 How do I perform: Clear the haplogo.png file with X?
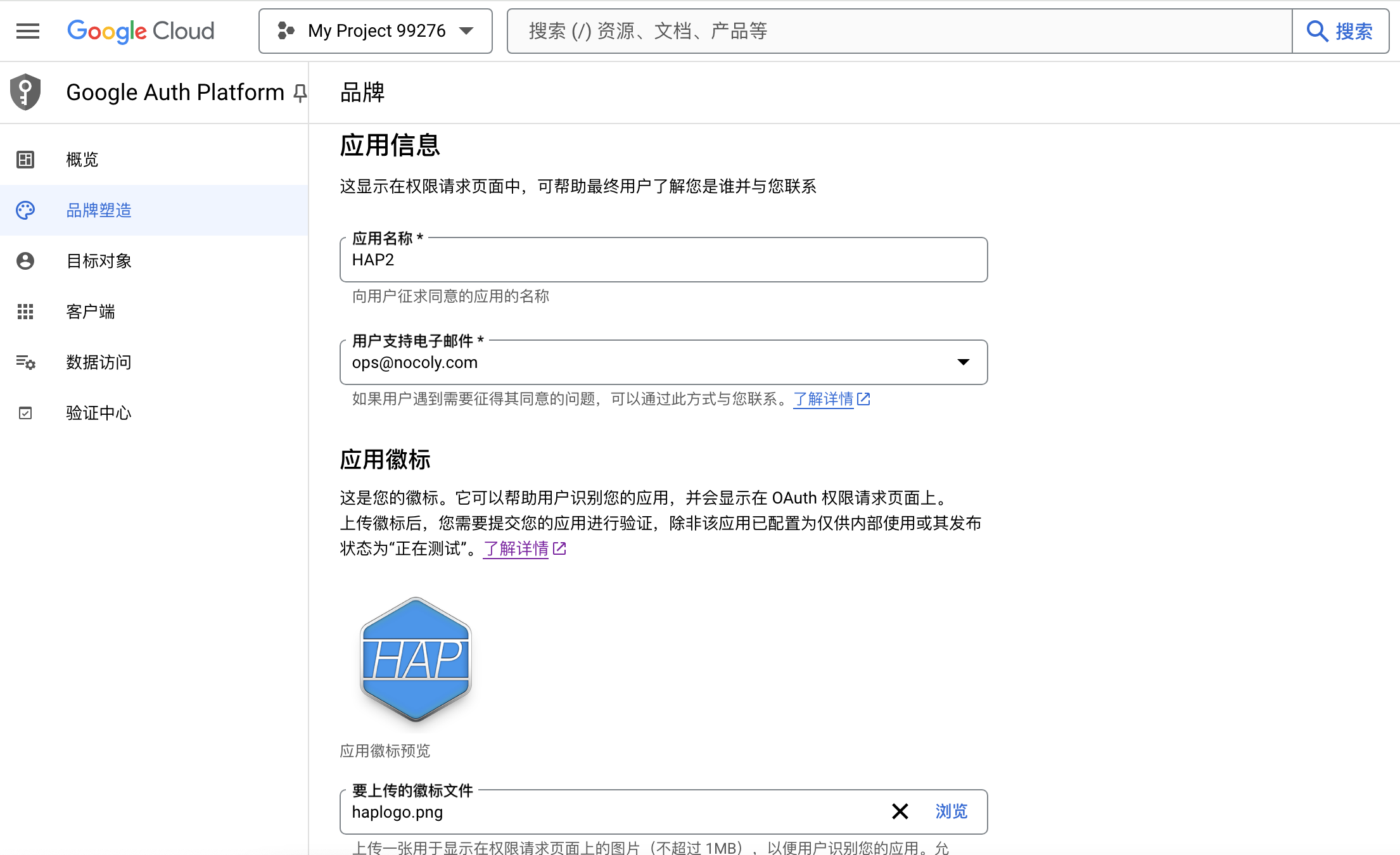900,811
